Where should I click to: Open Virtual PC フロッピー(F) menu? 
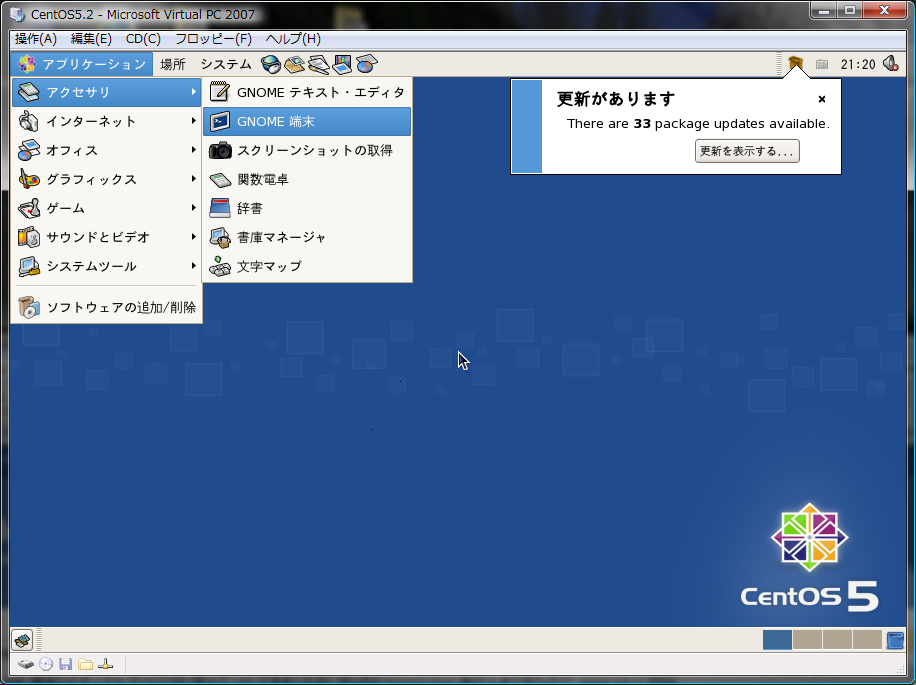tap(213, 39)
